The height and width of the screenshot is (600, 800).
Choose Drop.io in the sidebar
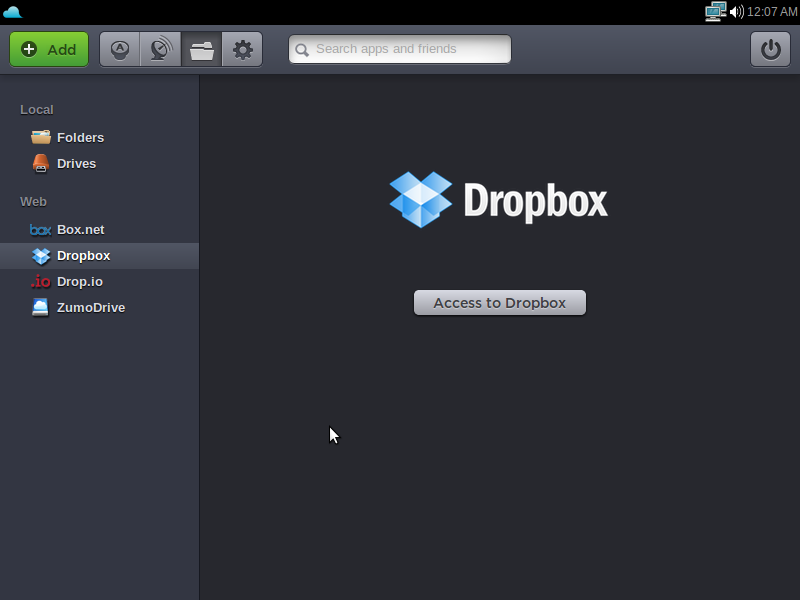point(79,282)
